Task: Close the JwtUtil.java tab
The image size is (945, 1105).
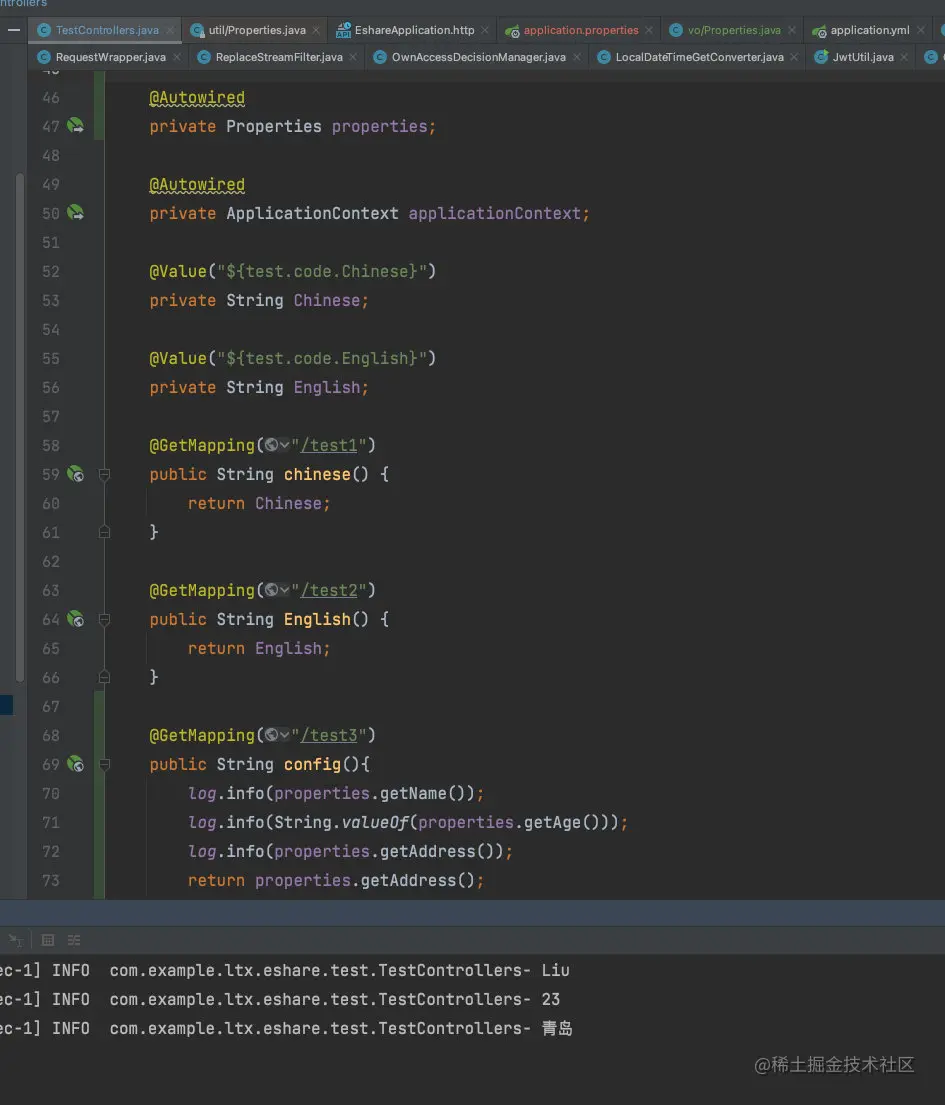Action: 904,57
